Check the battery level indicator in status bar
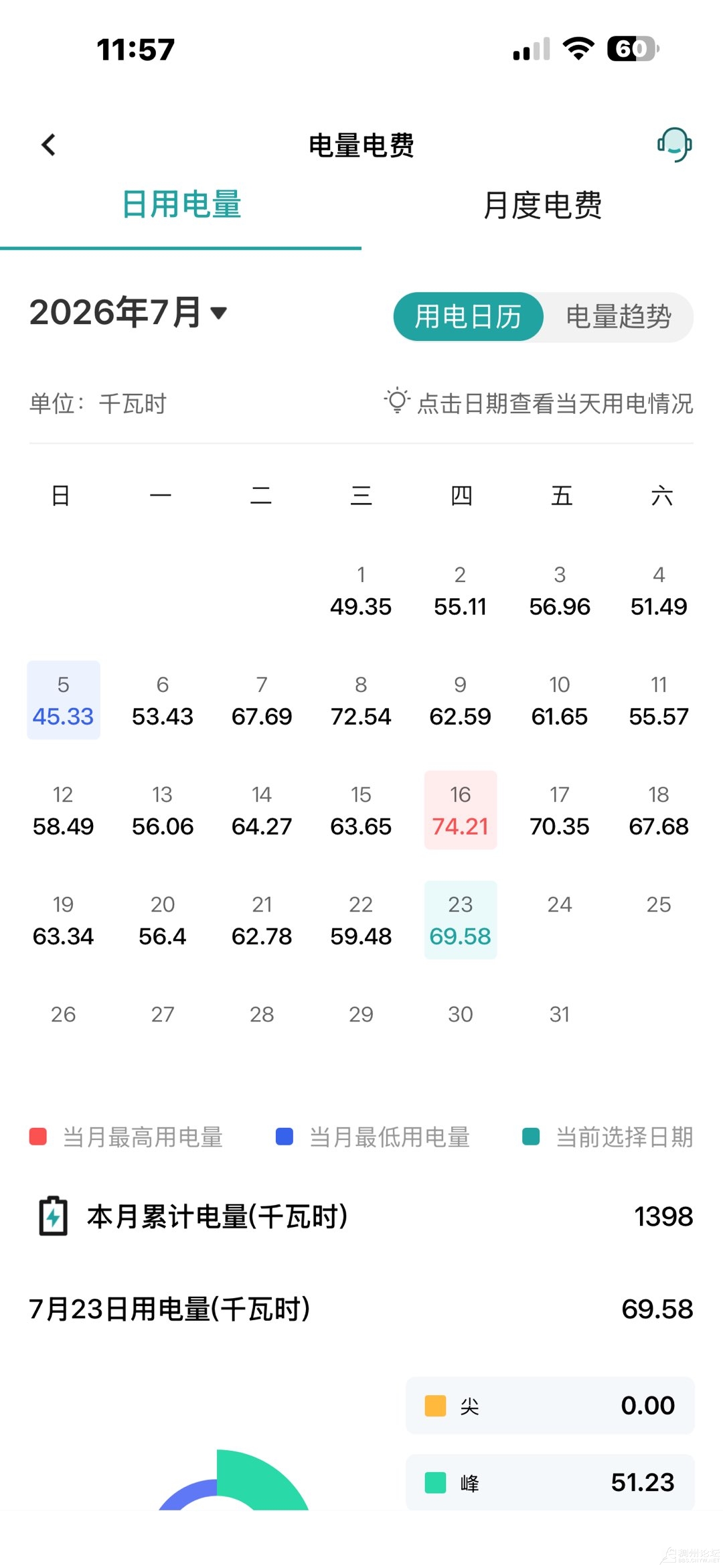723x1568 pixels. (x=633, y=49)
